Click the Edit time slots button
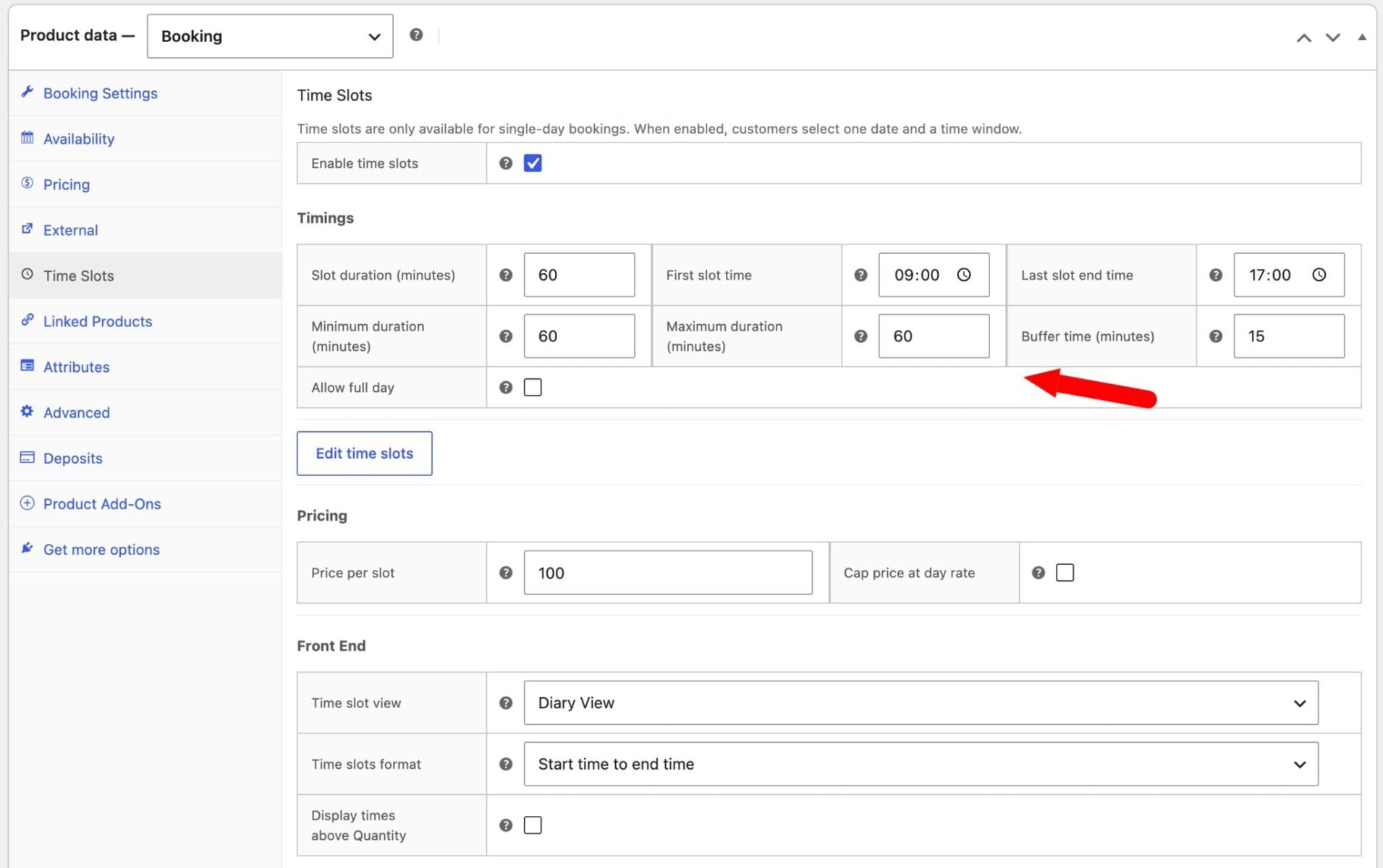The width and height of the screenshot is (1383, 868). click(365, 454)
